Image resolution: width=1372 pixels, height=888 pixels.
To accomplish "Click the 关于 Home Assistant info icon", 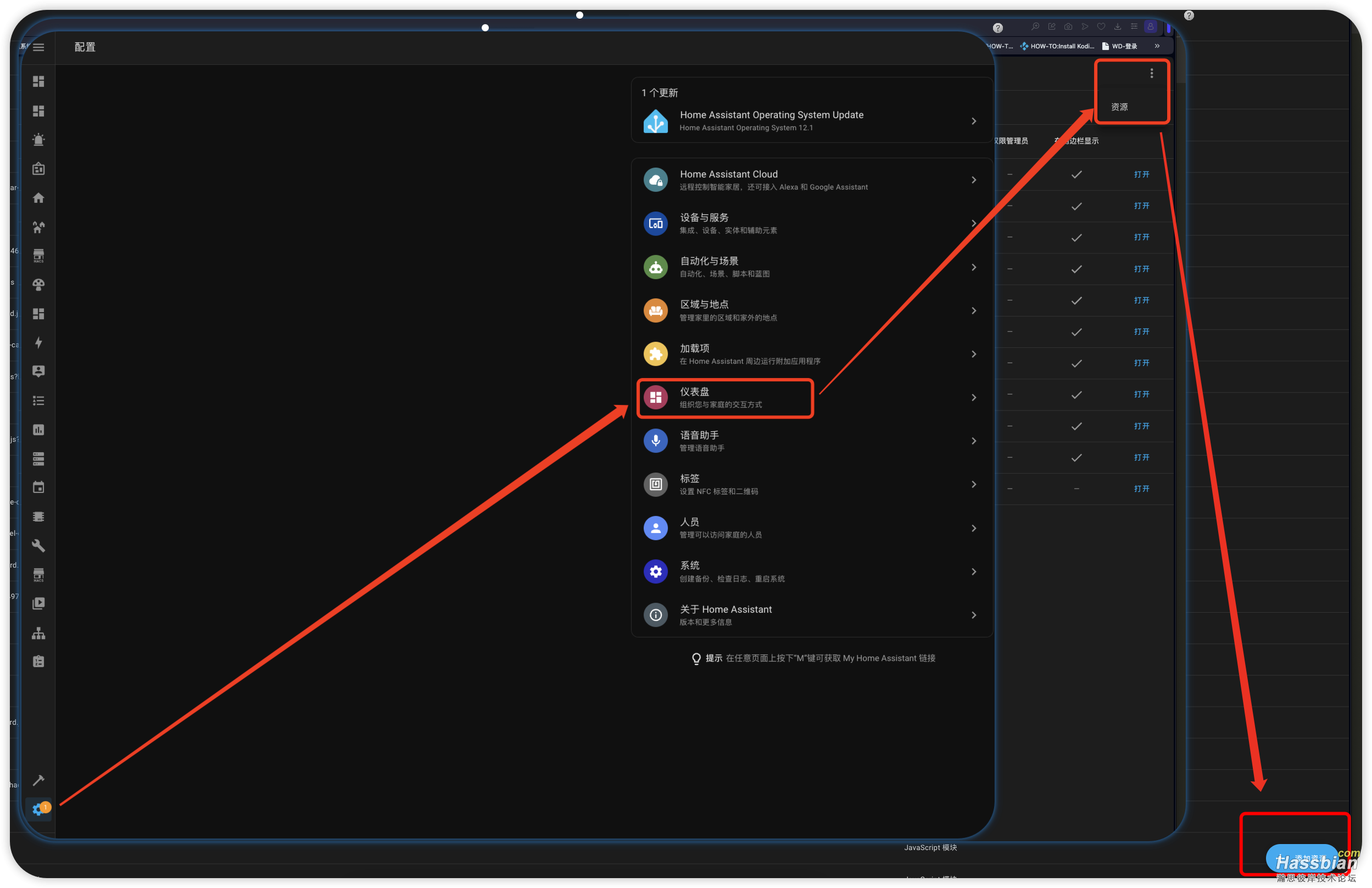I will click(x=656, y=615).
